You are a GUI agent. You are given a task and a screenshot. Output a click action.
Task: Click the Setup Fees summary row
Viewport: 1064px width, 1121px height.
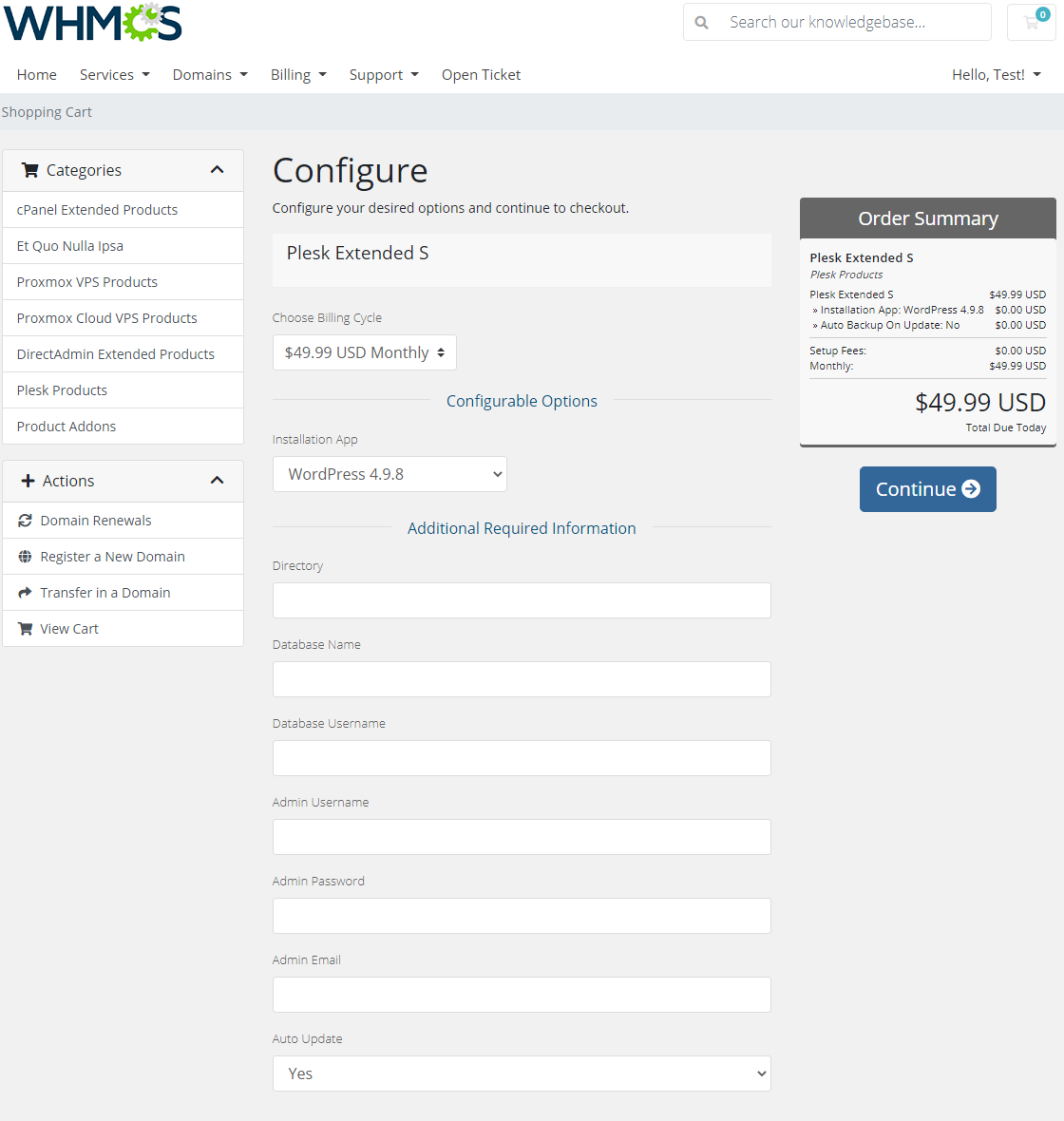click(x=927, y=351)
